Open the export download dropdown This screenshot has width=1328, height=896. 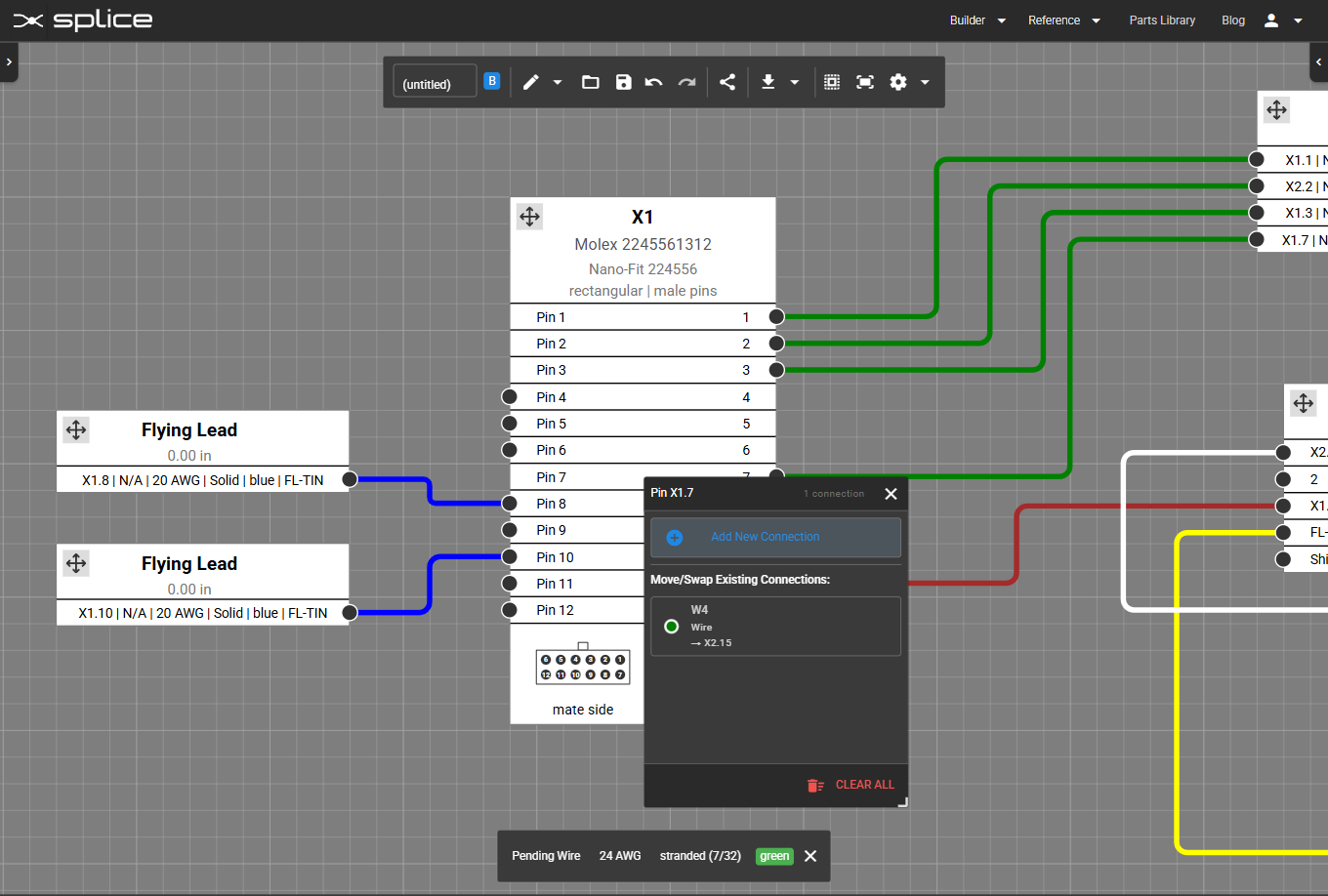click(x=794, y=82)
